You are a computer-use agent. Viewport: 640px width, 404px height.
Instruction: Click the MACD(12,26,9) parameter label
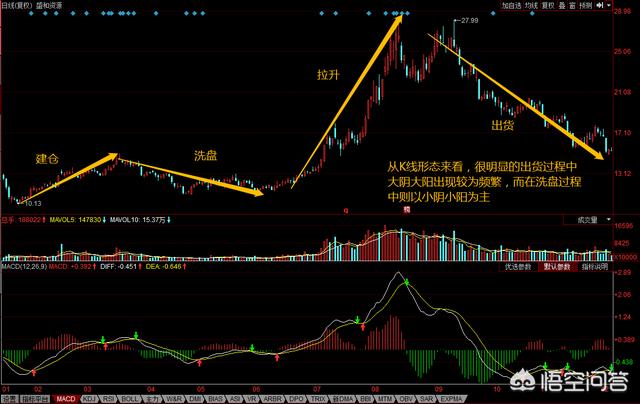24,266
